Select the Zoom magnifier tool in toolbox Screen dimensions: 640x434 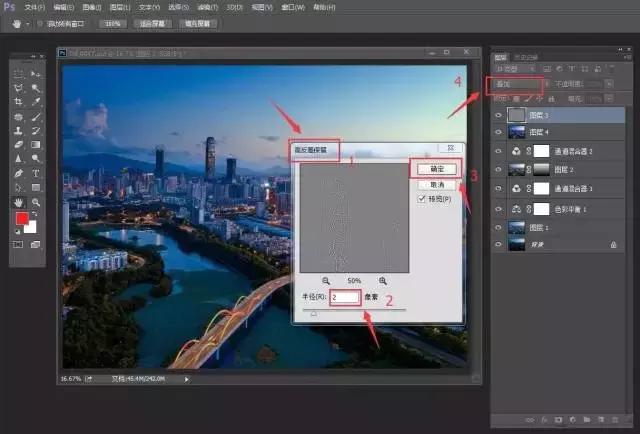pyautogui.click(x=36, y=201)
